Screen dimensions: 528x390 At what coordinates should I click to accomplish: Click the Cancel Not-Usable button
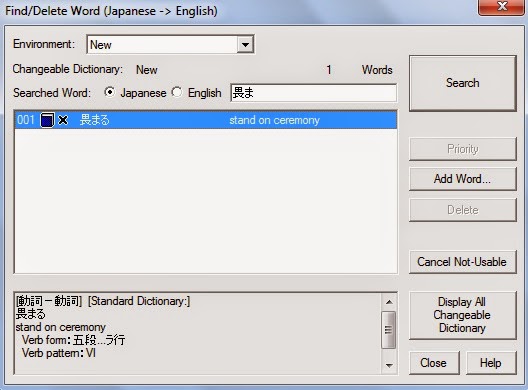tap(463, 262)
